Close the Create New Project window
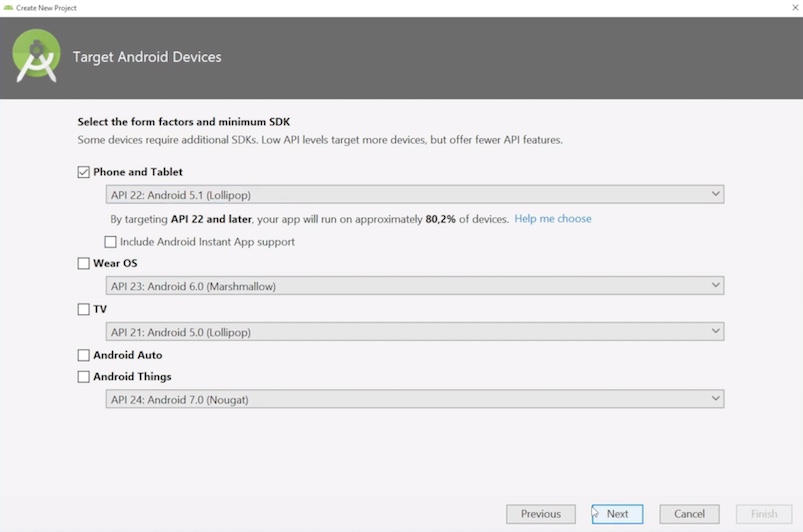This screenshot has height=532, width=803. pos(795,8)
